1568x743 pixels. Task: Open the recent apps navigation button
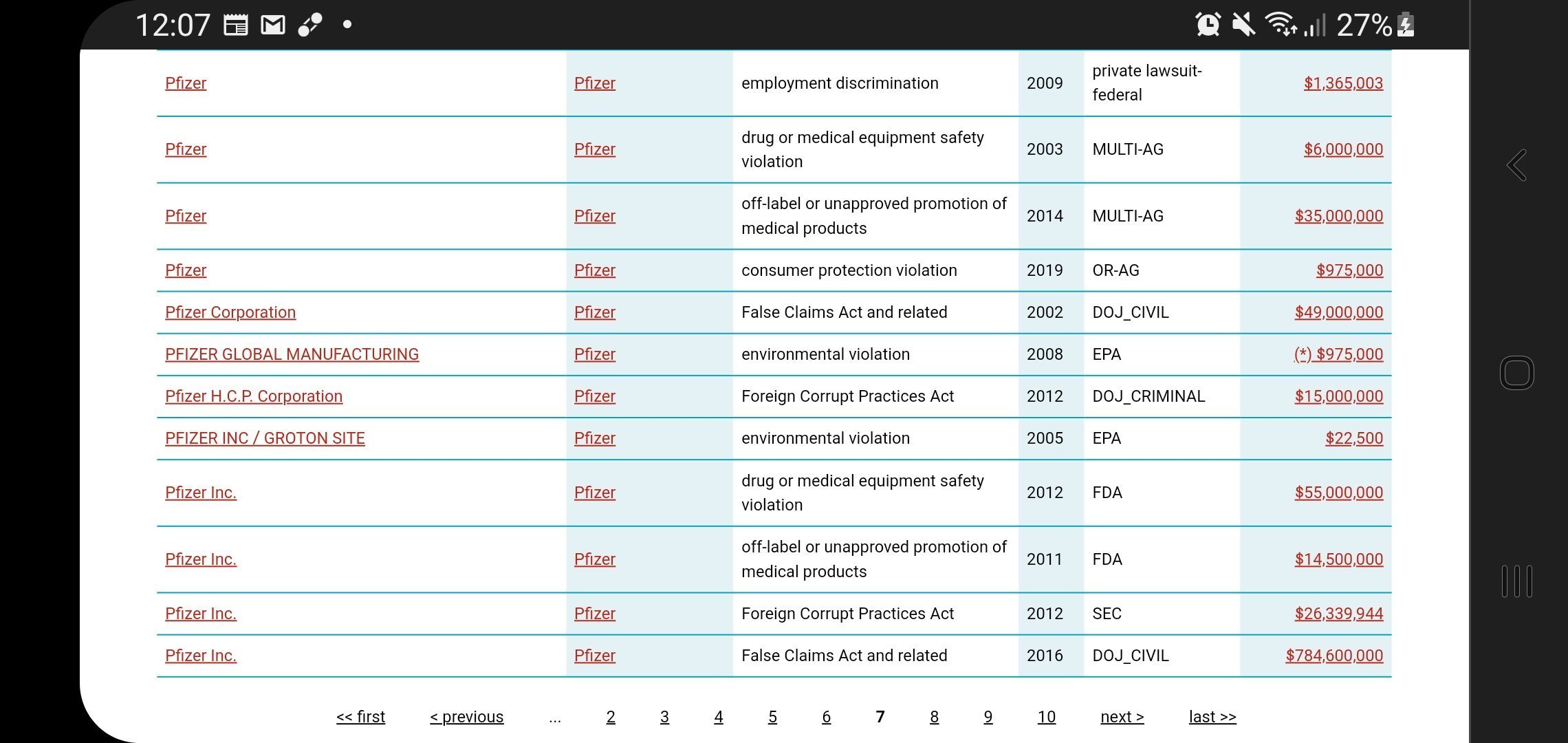(x=1516, y=581)
